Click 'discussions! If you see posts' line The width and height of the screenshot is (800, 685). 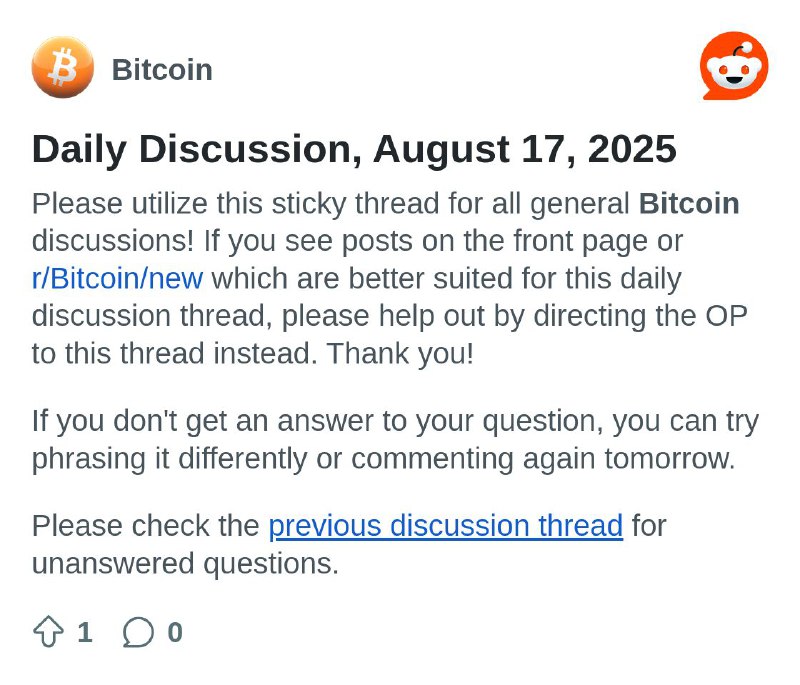357,241
